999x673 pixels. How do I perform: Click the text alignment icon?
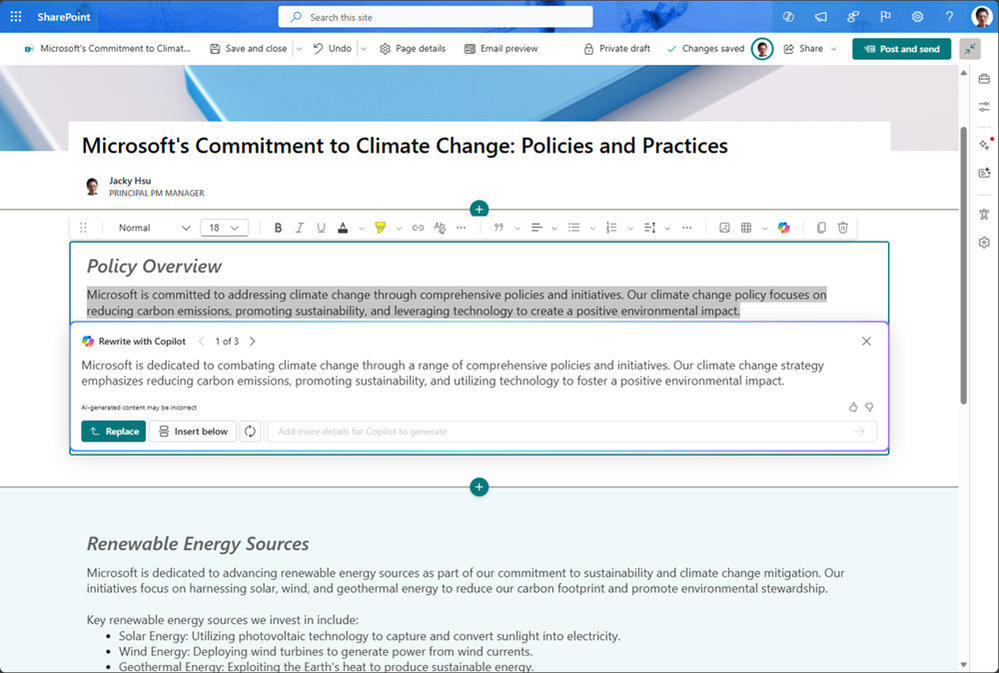click(x=536, y=228)
